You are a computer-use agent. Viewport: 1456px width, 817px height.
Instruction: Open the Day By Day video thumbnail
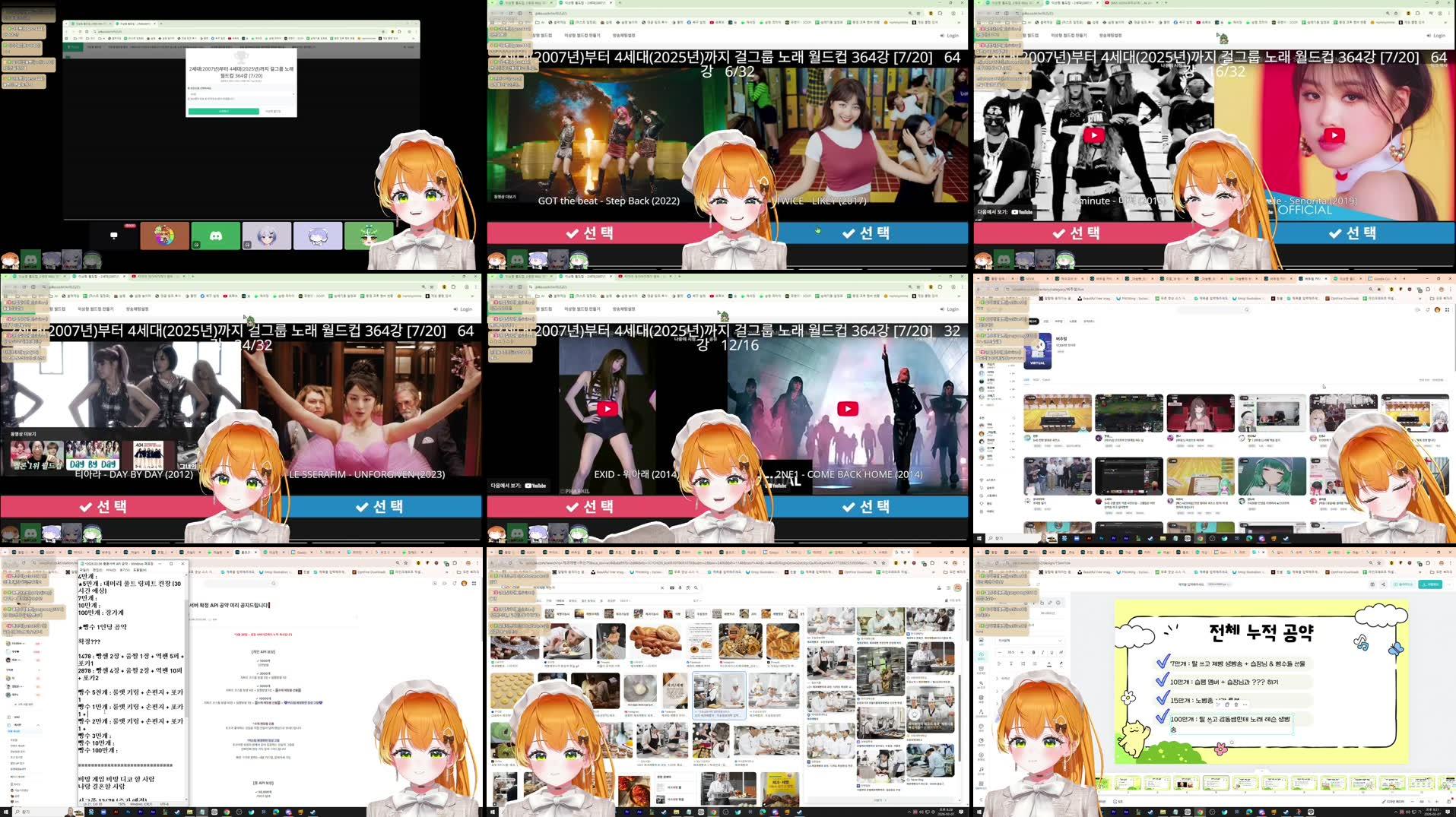[x=93, y=456]
